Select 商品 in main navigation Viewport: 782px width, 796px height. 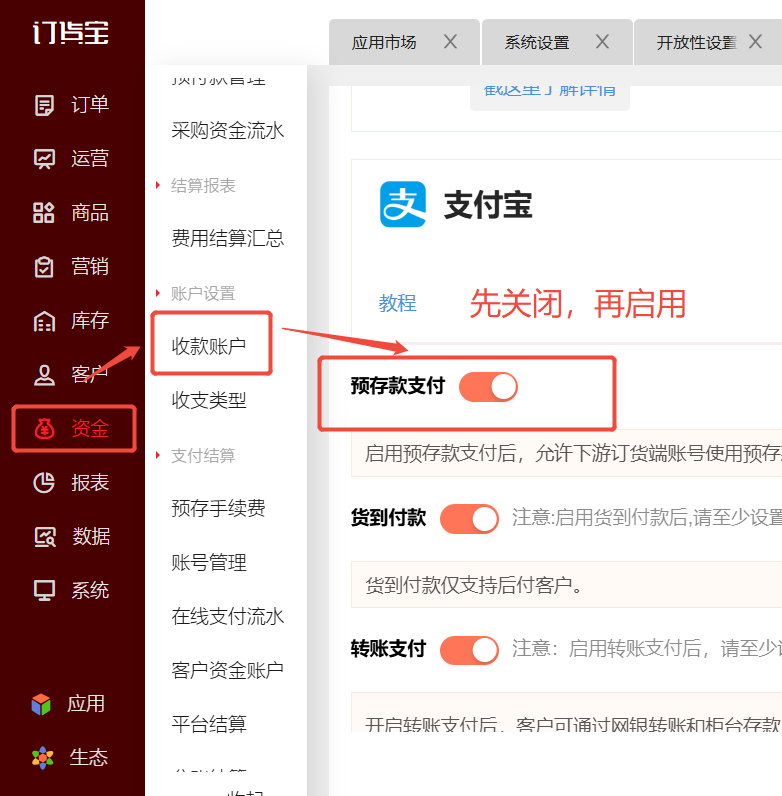click(x=90, y=213)
